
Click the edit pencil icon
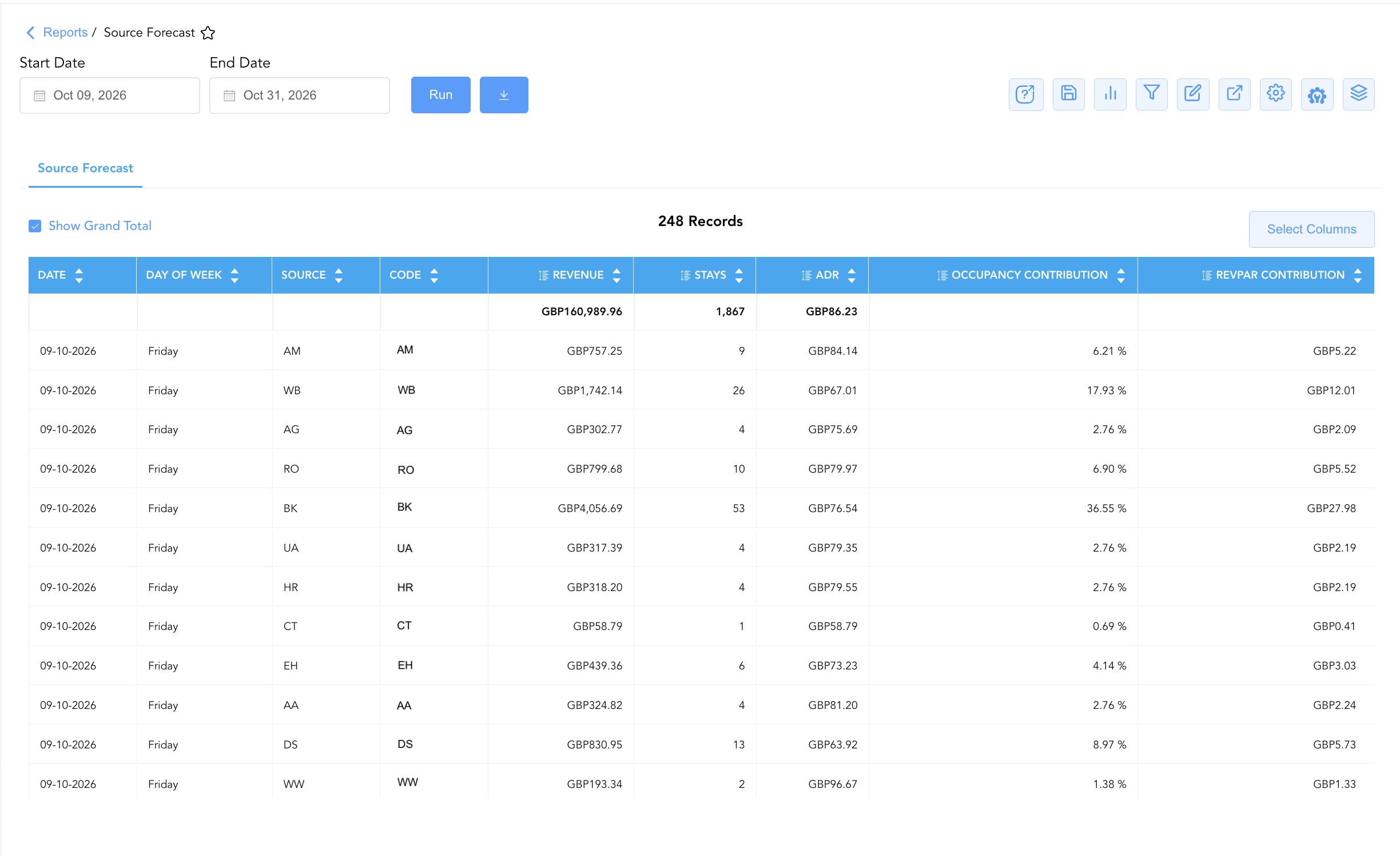1193,94
